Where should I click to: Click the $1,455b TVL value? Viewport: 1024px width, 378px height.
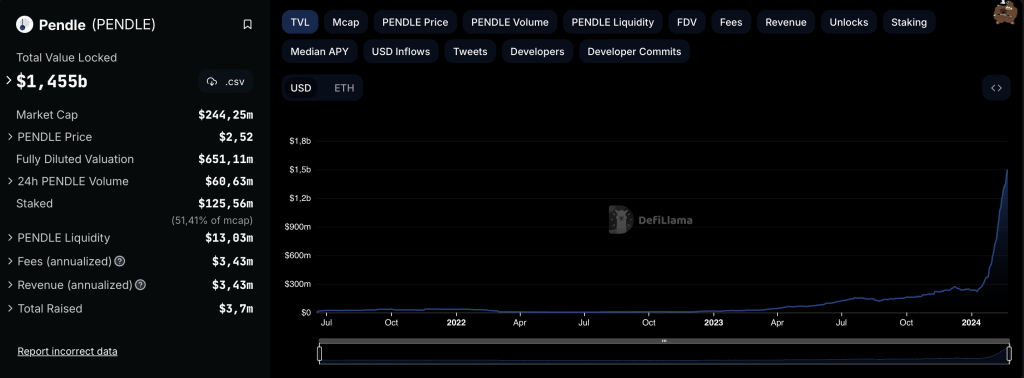(52, 82)
